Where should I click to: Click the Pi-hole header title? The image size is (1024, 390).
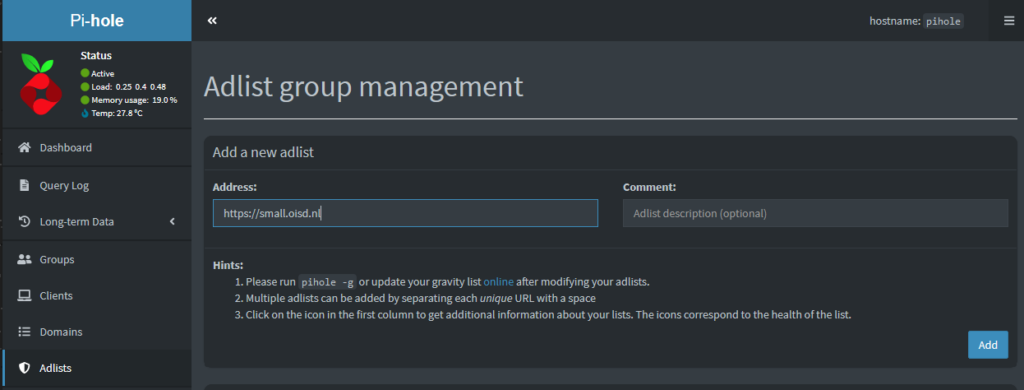(x=97, y=21)
